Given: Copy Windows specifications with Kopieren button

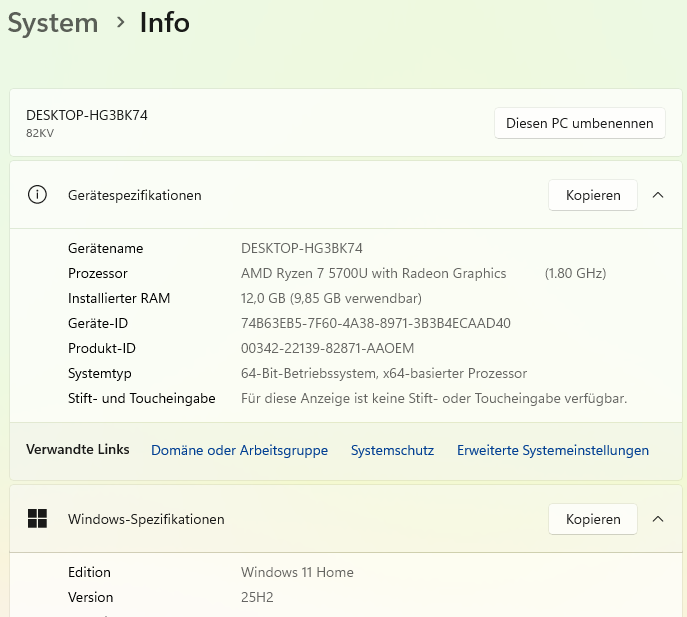Looking at the screenshot, I should 593,519.
